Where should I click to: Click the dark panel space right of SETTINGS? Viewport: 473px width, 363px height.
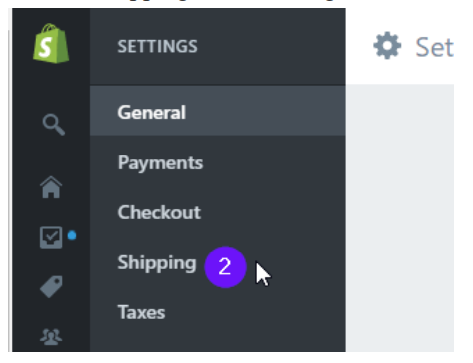pos(272,46)
